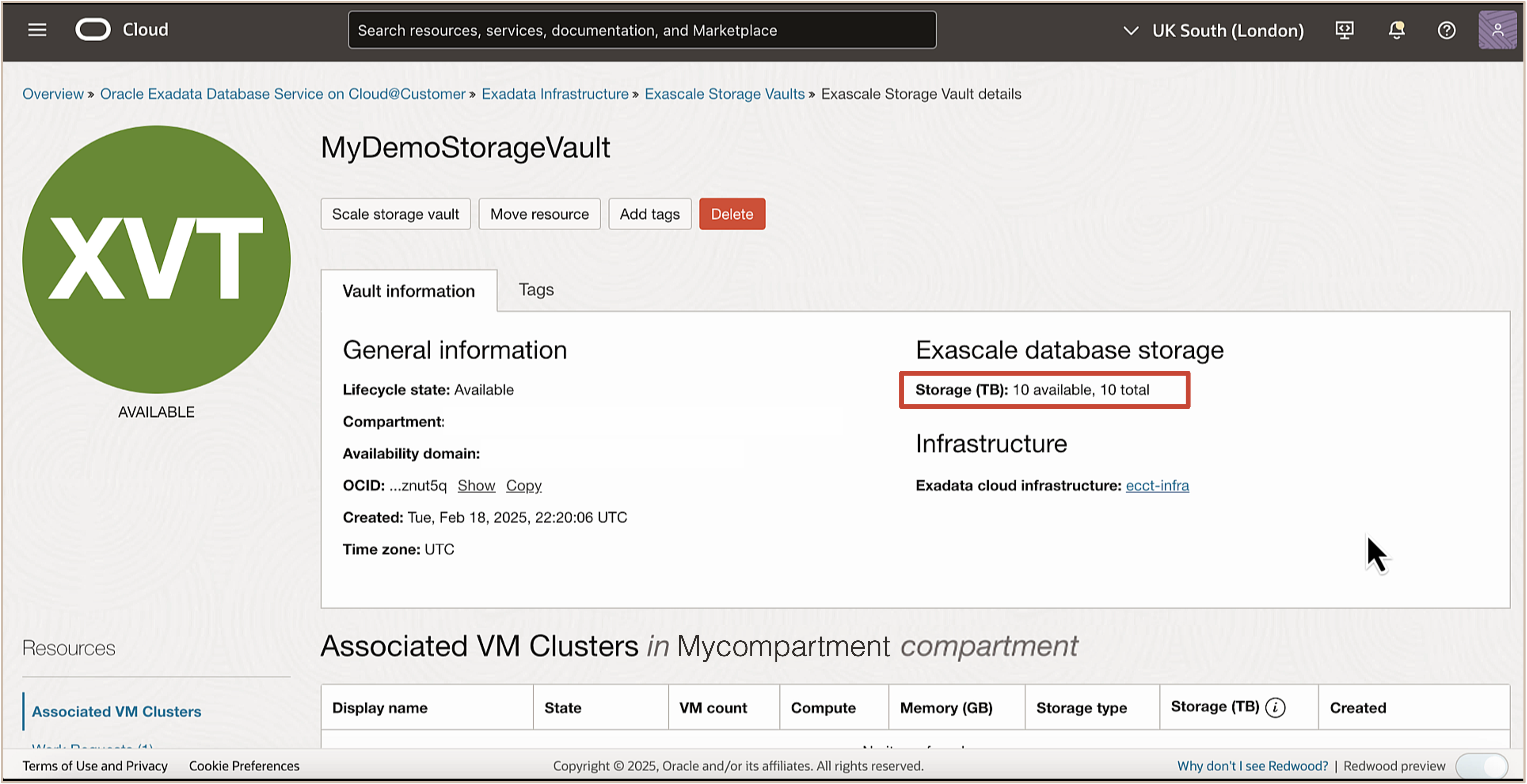Open the ecct-infra infrastructure link

(1156, 485)
